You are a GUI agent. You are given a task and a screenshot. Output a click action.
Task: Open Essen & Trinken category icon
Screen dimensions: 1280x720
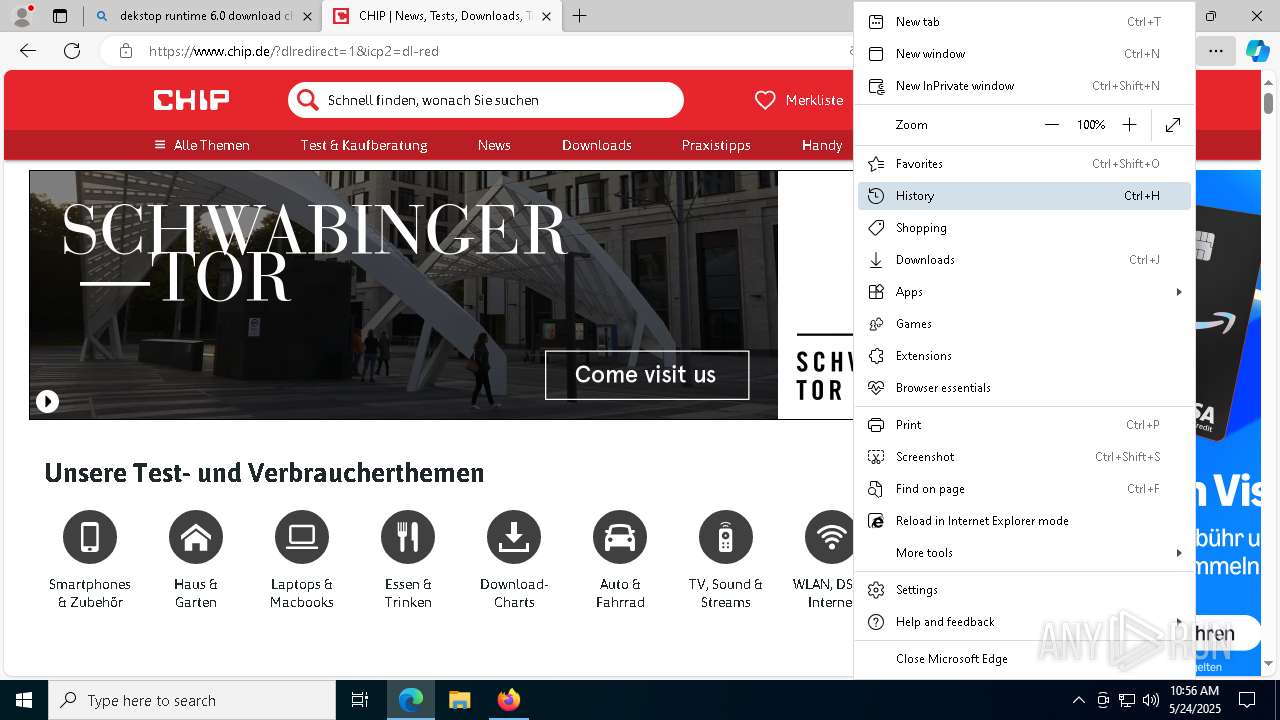pyautogui.click(x=408, y=537)
